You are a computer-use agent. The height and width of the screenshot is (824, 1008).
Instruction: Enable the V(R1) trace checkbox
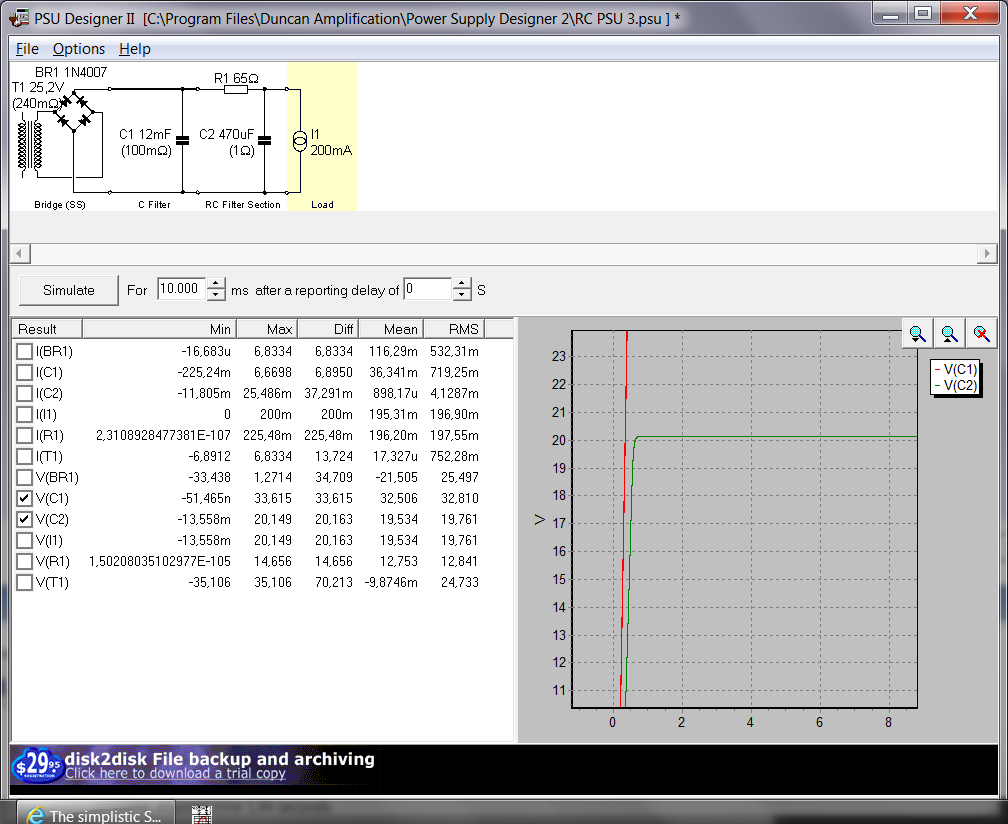tap(24, 561)
